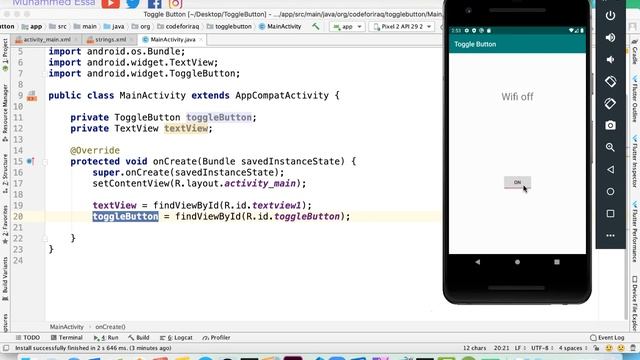This screenshot has width=640, height=360.
Task: Click the gutter icon on line 9
Action: point(32,96)
